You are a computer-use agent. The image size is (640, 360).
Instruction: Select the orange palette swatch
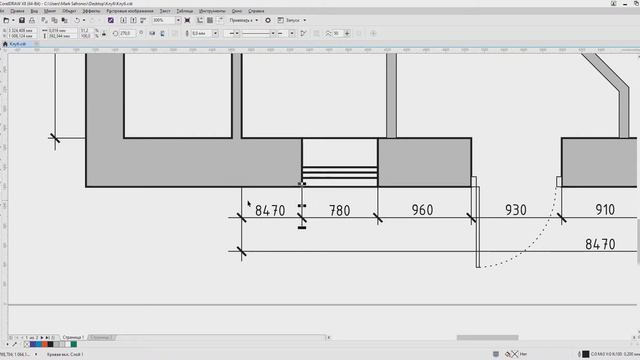pyautogui.click(x=44, y=344)
